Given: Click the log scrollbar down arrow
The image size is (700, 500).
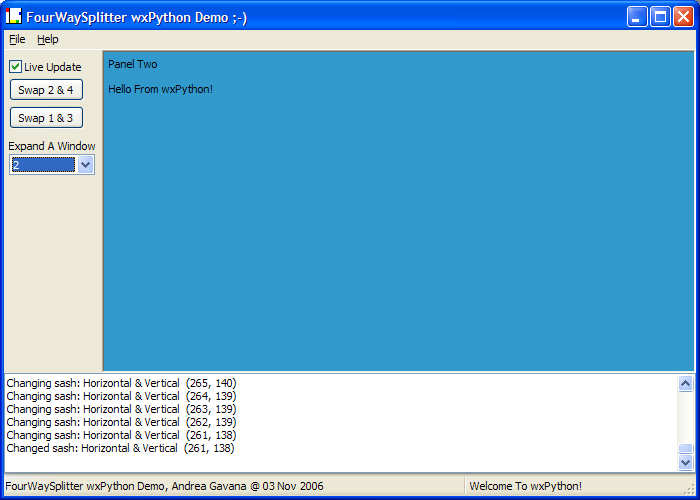Looking at the screenshot, I should 685,462.
